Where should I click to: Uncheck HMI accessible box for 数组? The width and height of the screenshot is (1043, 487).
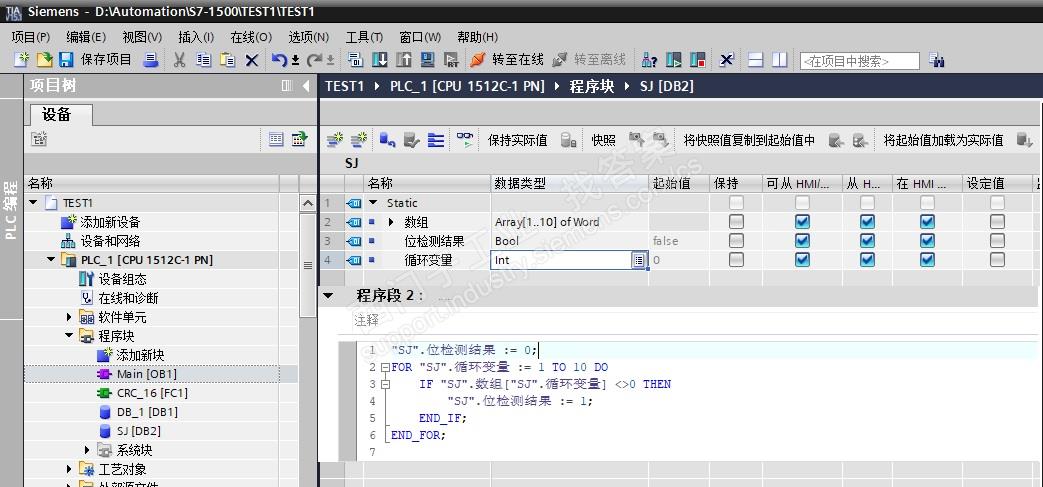point(802,222)
